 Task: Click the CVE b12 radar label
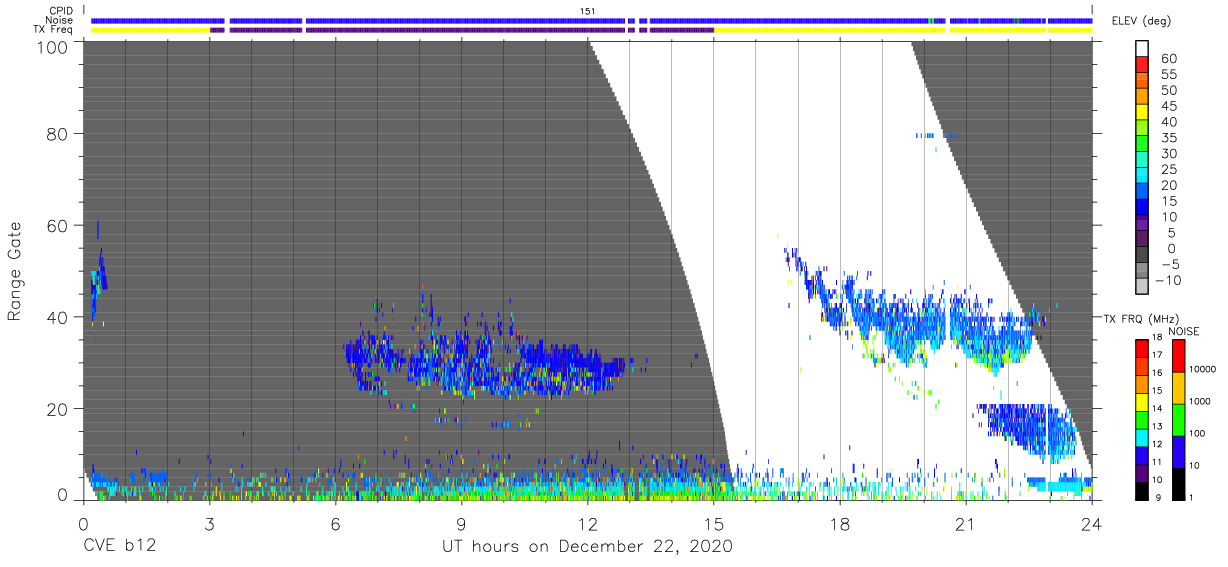pyautogui.click(x=119, y=547)
